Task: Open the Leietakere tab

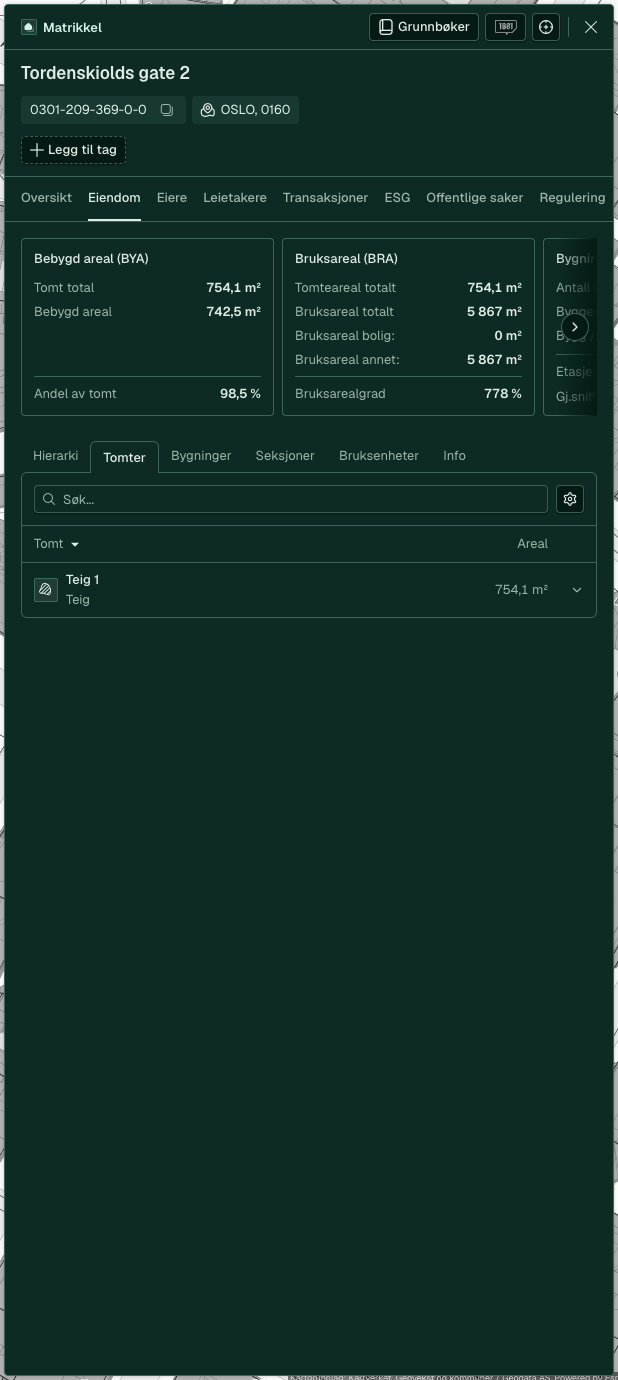Action: pos(235,198)
